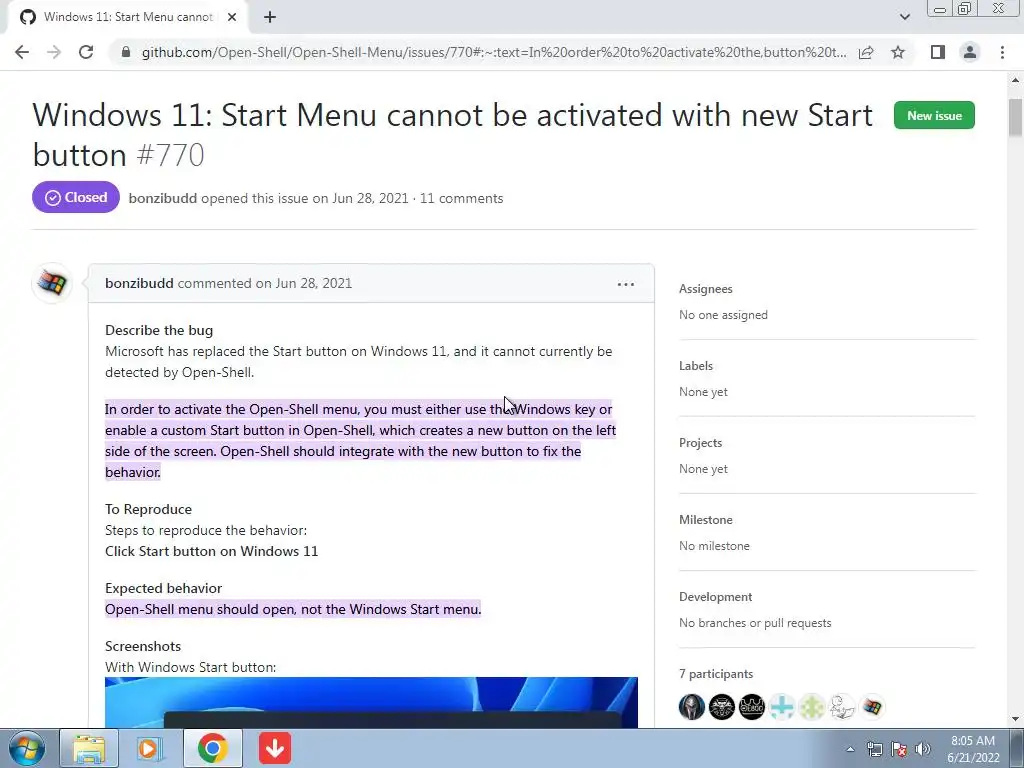Close the Windows 11 Start Menu tab
Screen dimensions: 1024x768
tap(232, 17)
